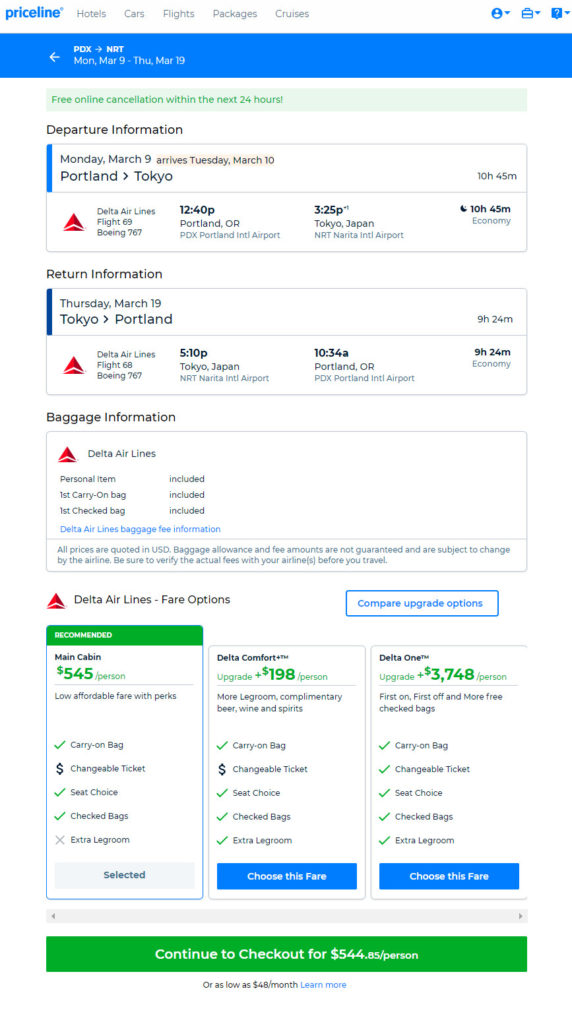Open the Cruises menu item
Screen dimensions: 572x1024
click(292, 14)
